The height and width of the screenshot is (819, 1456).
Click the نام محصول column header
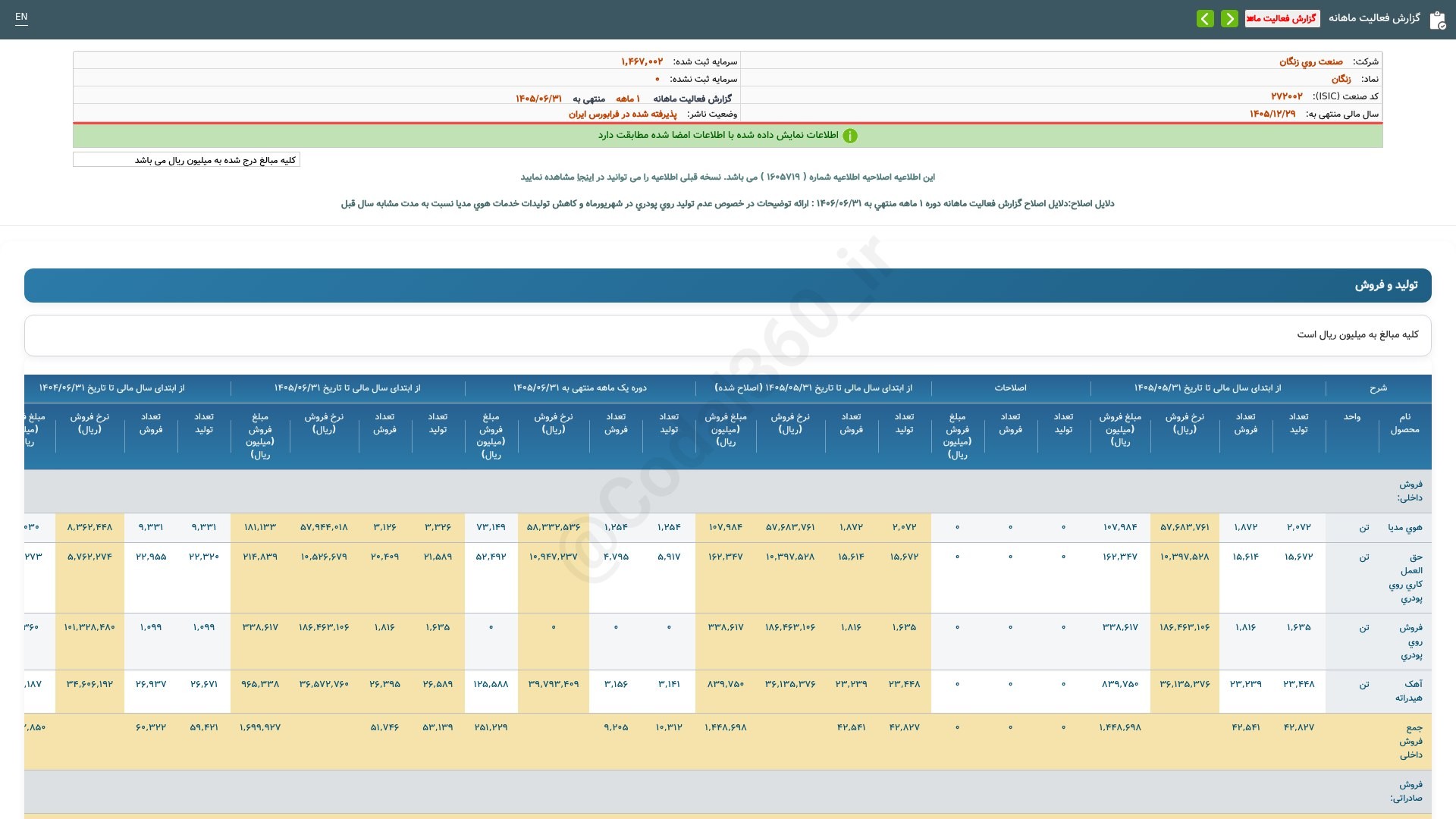[1404, 423]
